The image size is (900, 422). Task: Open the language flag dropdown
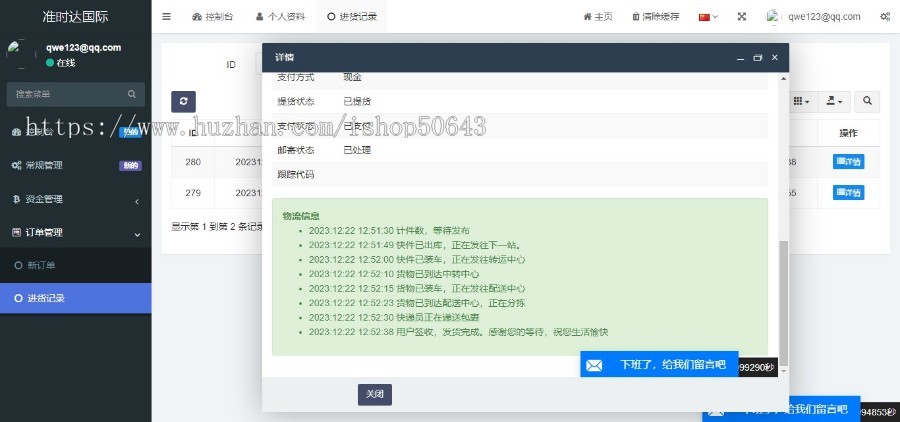pyautogui.click(x=708, y=17)
